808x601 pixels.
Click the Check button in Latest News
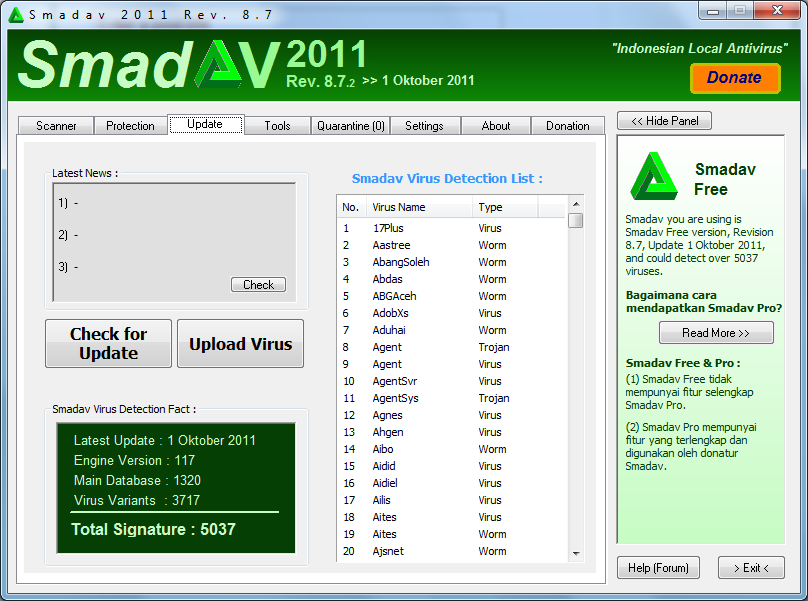click(x=258, y=285)
